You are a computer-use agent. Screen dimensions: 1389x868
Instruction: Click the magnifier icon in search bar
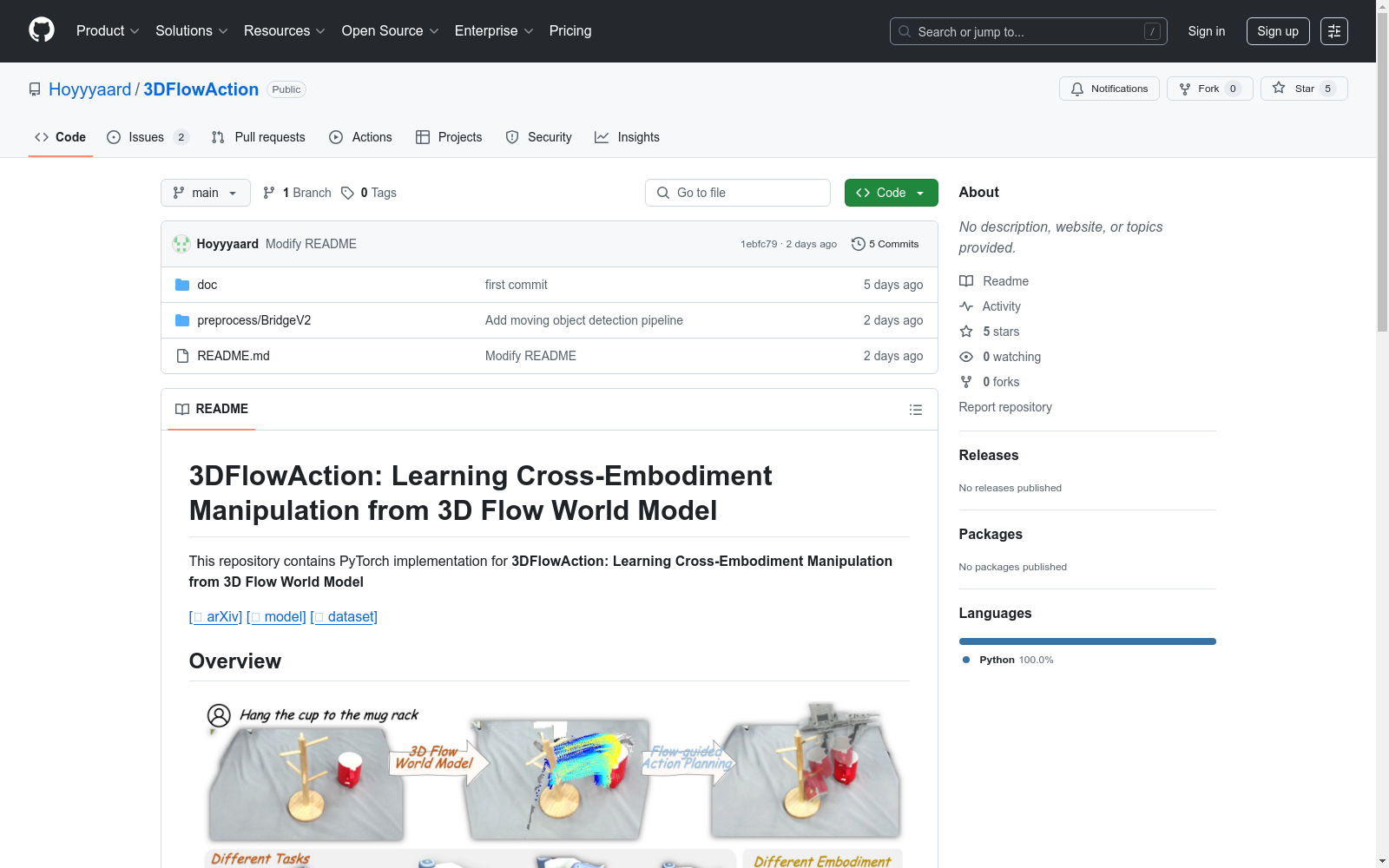pos(905,31)
